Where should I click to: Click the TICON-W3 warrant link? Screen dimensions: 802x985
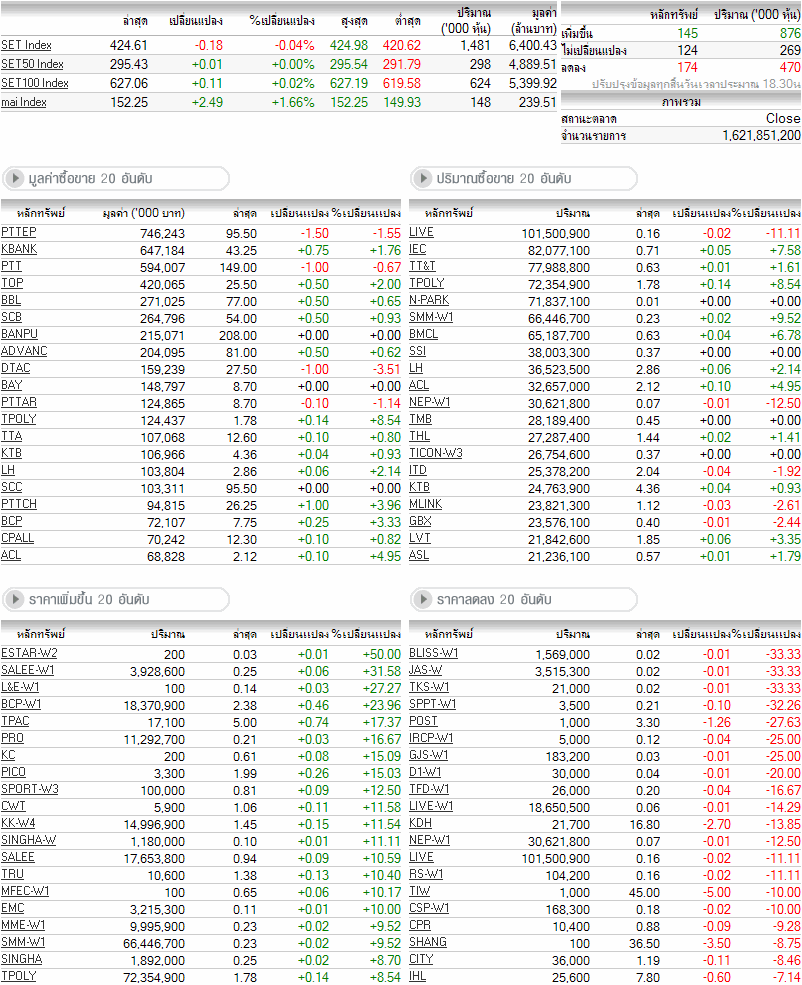(x=436, y=453)
